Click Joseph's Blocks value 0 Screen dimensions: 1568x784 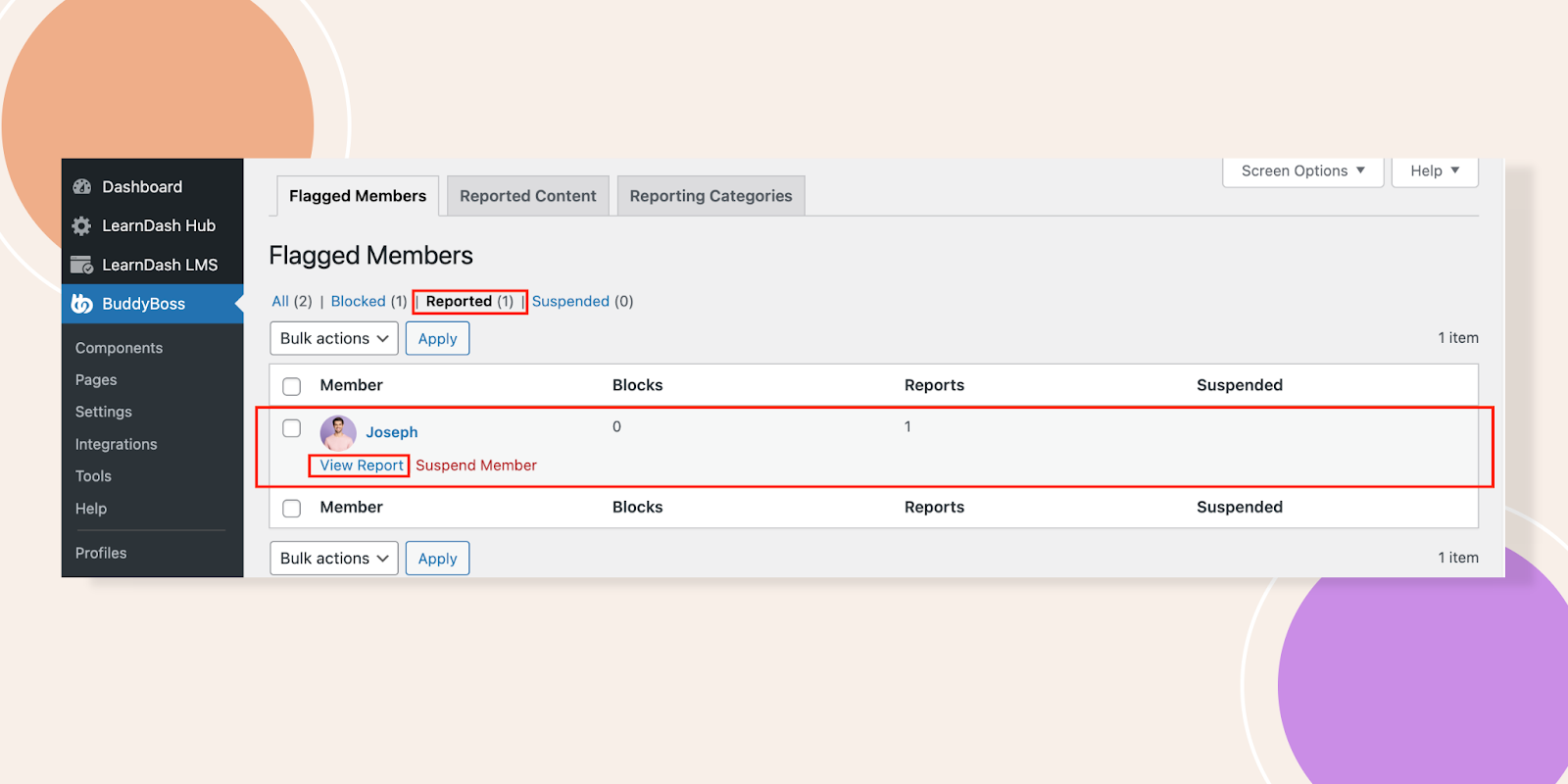(x=616, y=426)
